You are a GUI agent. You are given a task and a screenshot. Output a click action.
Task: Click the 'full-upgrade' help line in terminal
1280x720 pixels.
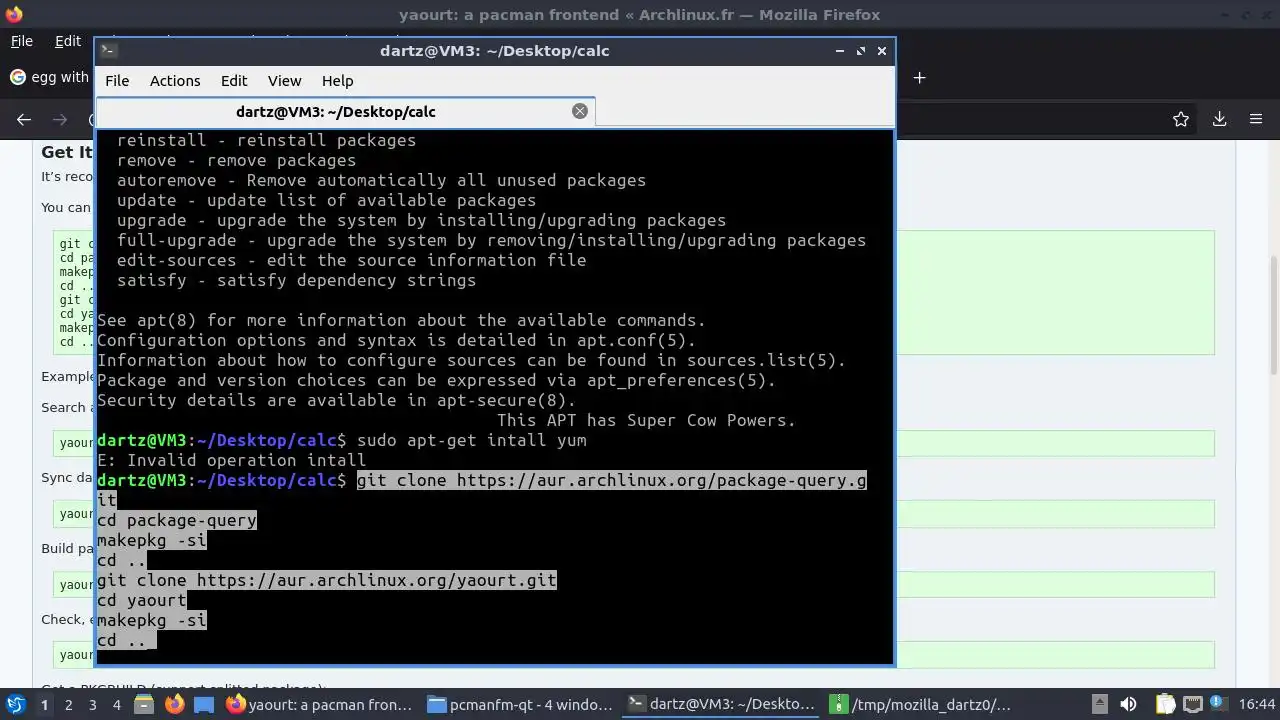(x=491, y=240)
